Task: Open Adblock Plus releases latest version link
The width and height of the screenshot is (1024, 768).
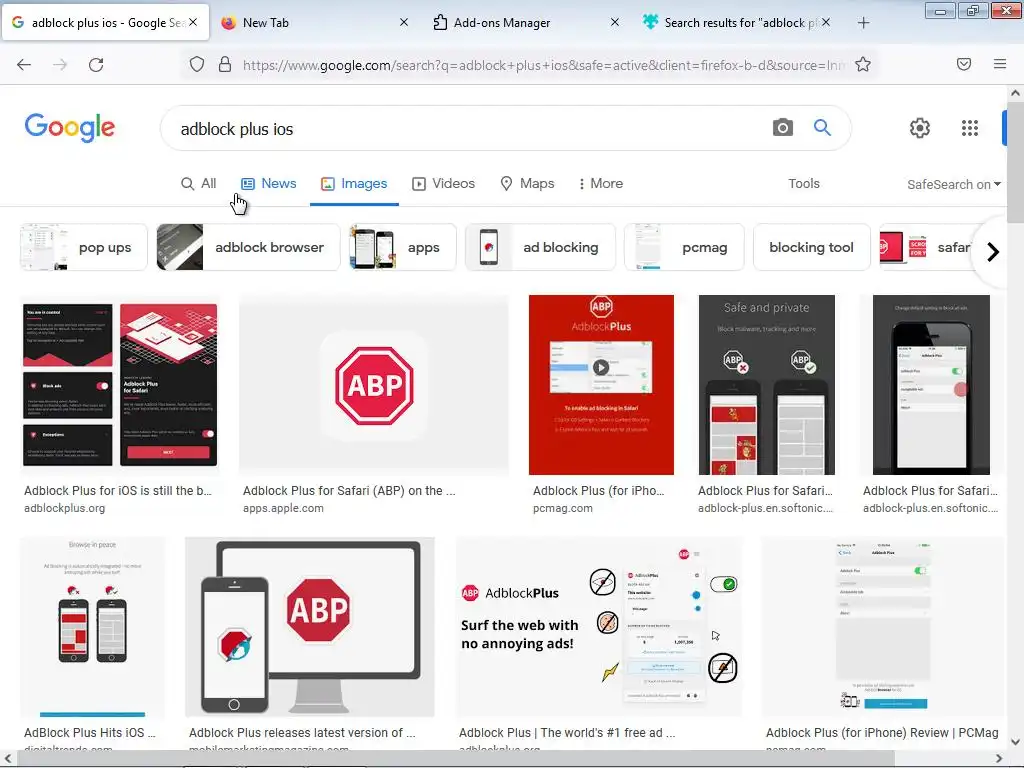Action: pyautogui.click(x=302, y=733)
